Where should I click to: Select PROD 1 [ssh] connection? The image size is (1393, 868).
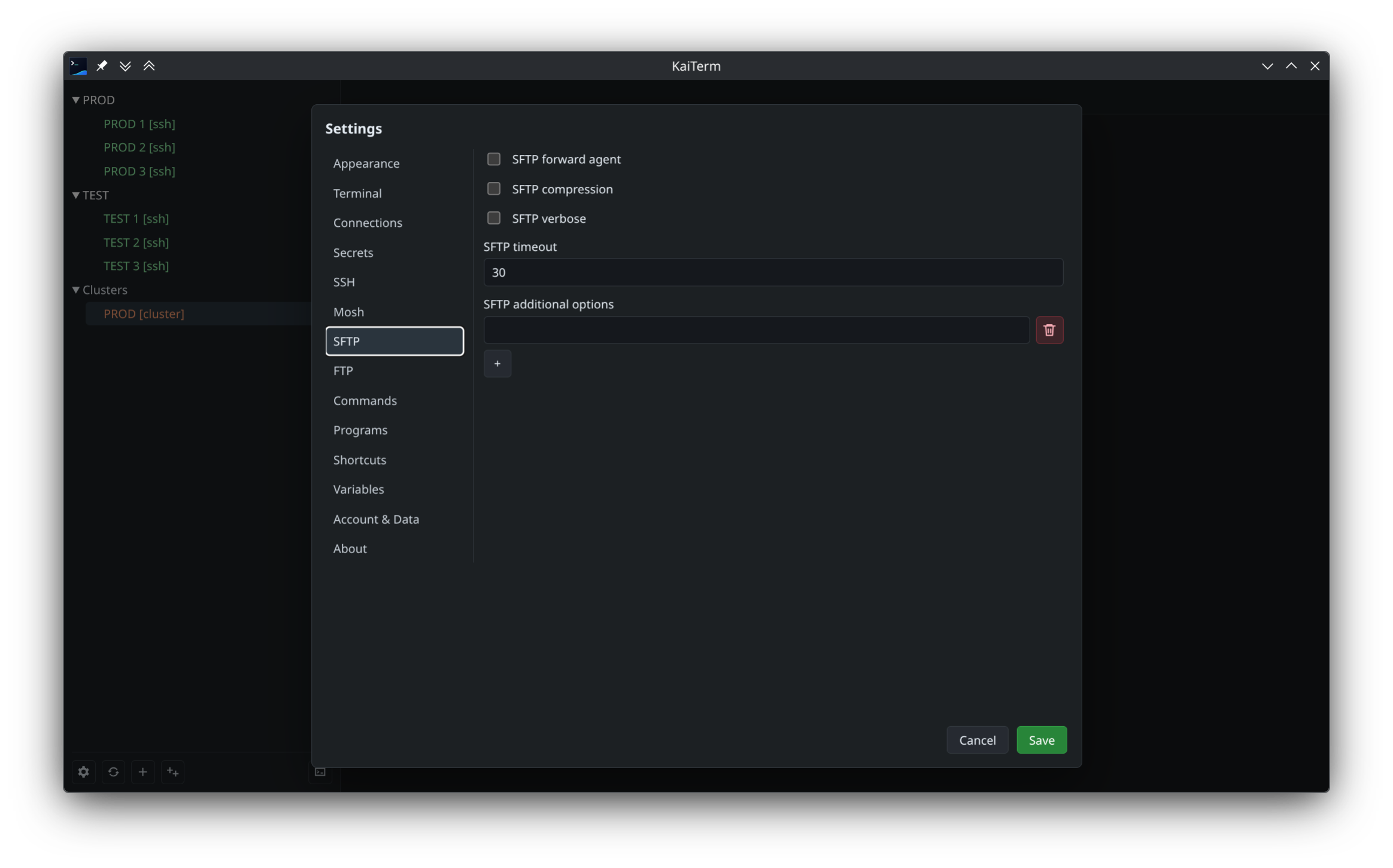click(x=139, y=124)
